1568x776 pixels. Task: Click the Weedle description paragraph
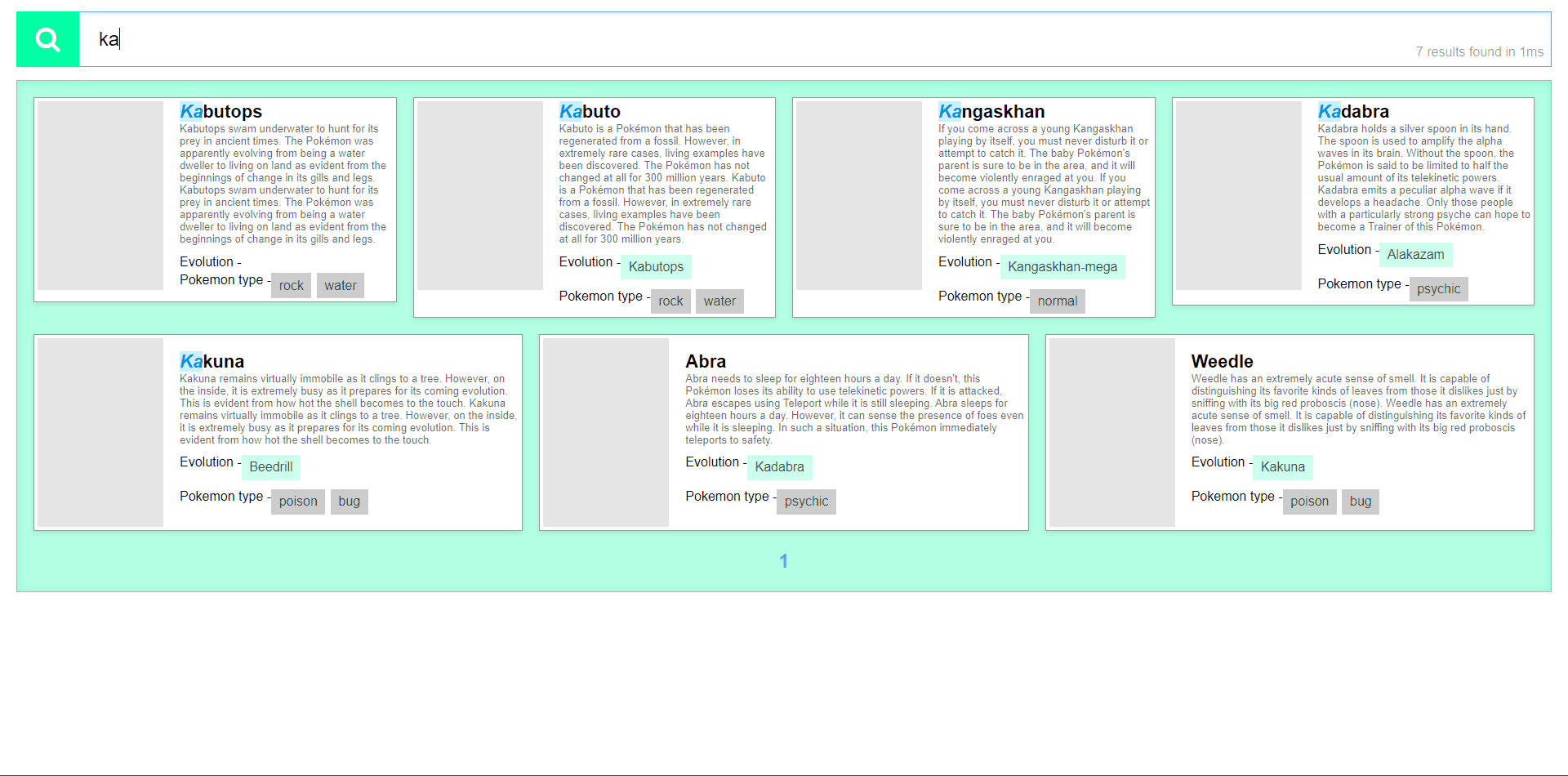tap(1358, 409)
